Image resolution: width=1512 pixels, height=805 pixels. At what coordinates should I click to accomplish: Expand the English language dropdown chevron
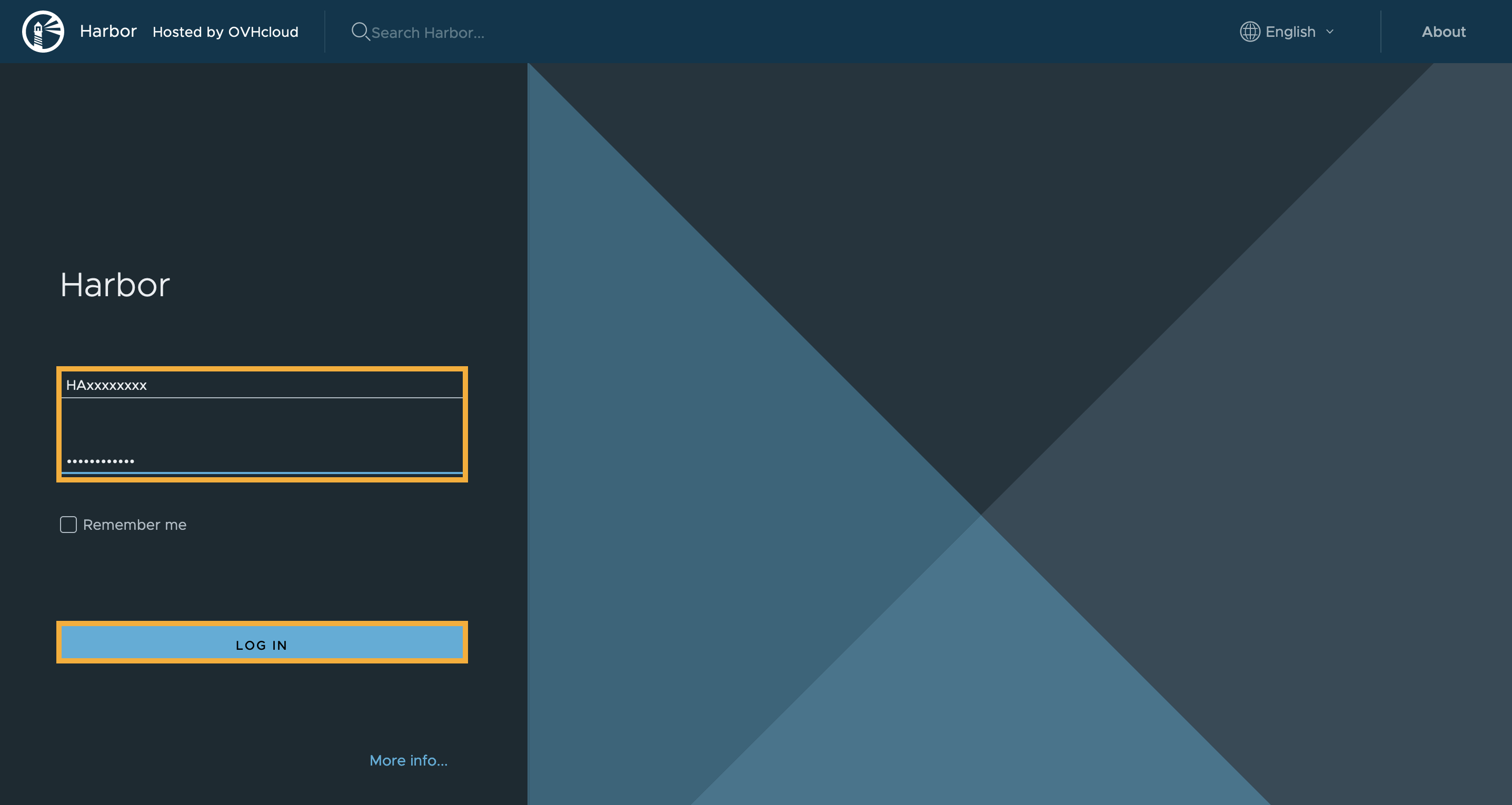(1330, 32)
